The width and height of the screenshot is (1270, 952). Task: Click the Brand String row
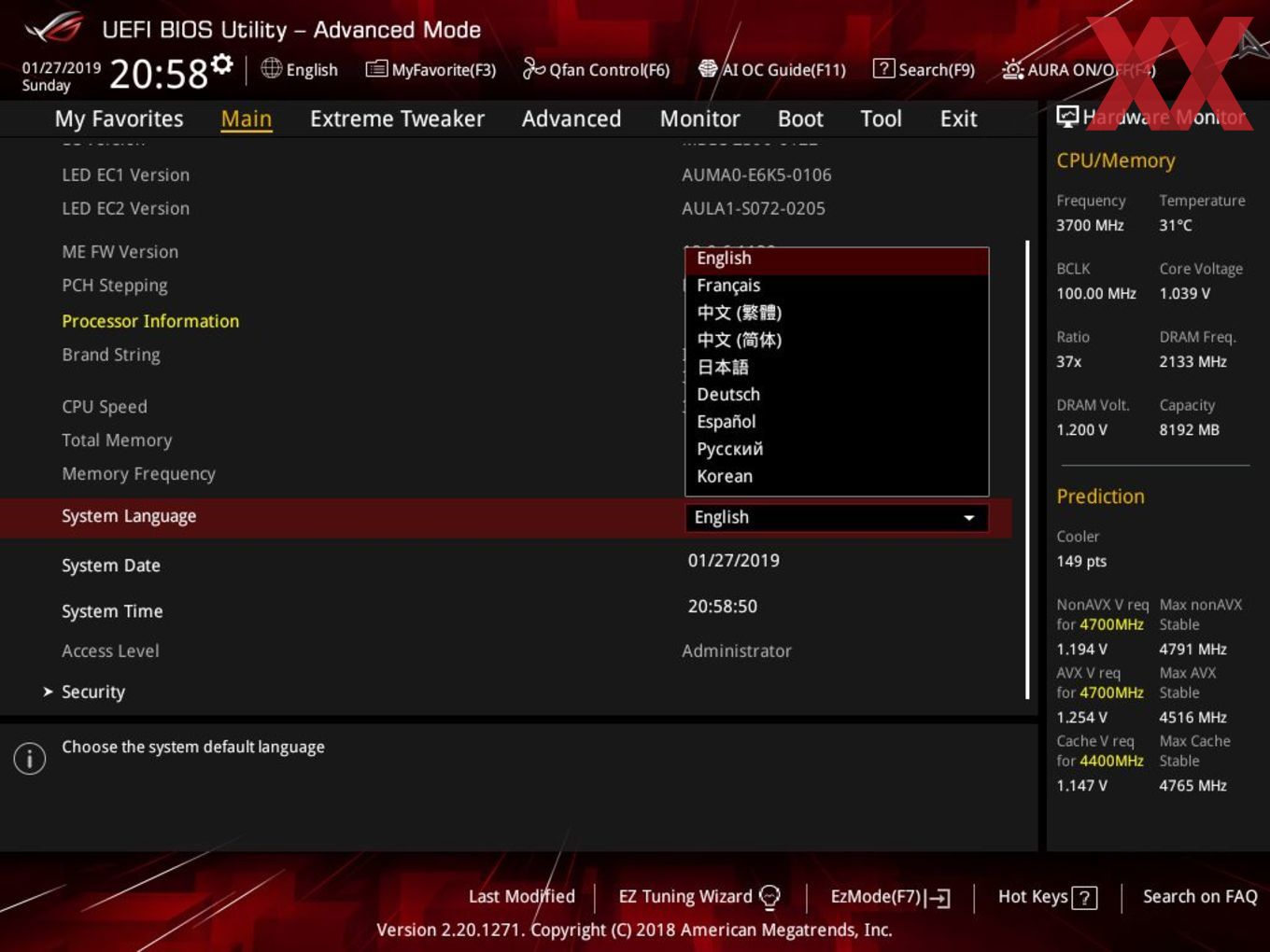click(111, 355)
